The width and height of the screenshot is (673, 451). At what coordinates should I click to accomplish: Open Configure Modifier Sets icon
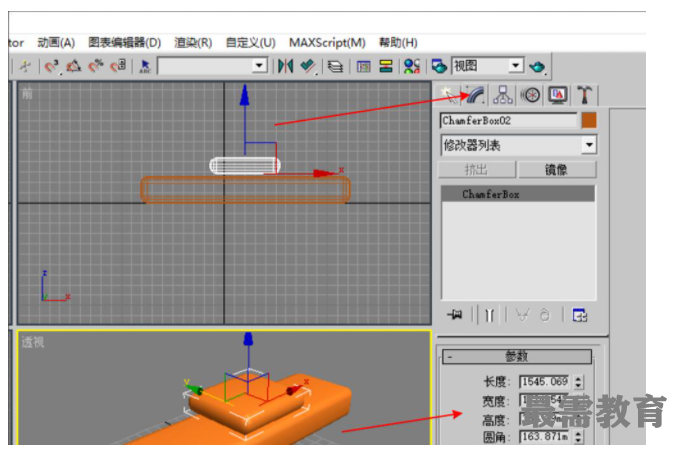(x=580, y=315)
